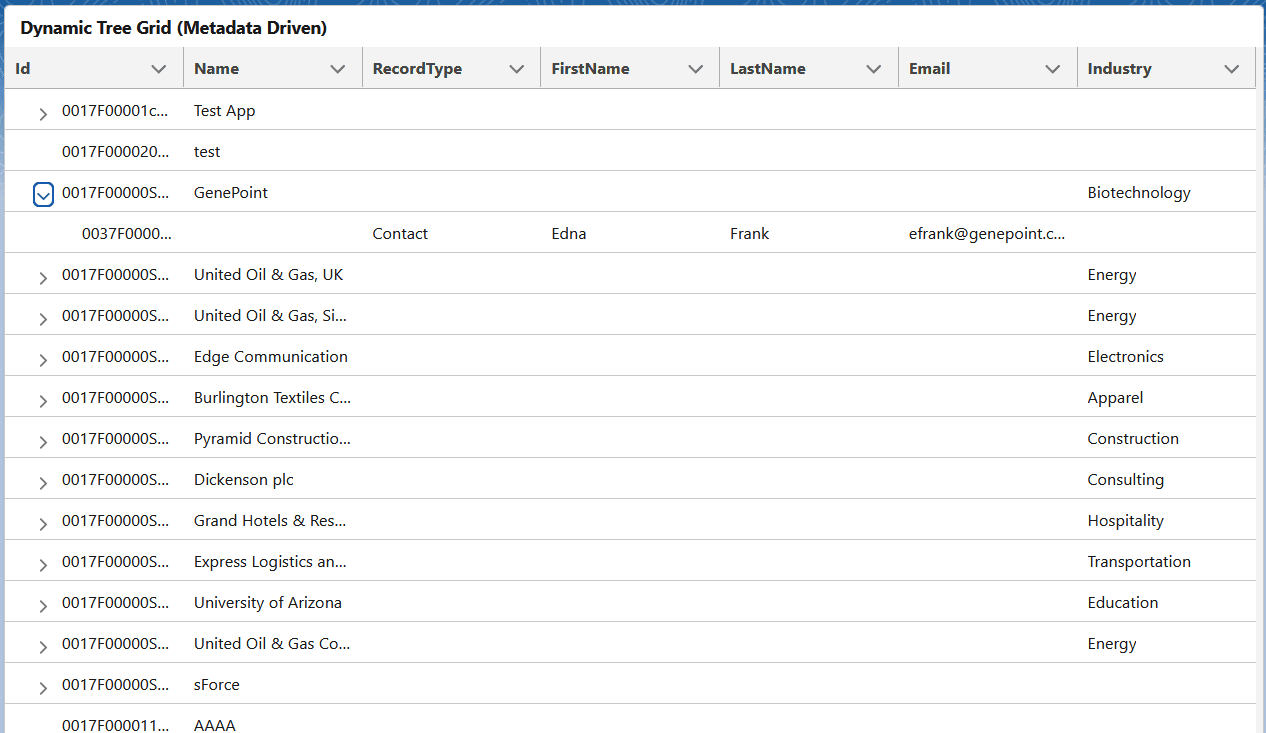
Task: Expand Pyramid Construction row
Action: (43, 442)
